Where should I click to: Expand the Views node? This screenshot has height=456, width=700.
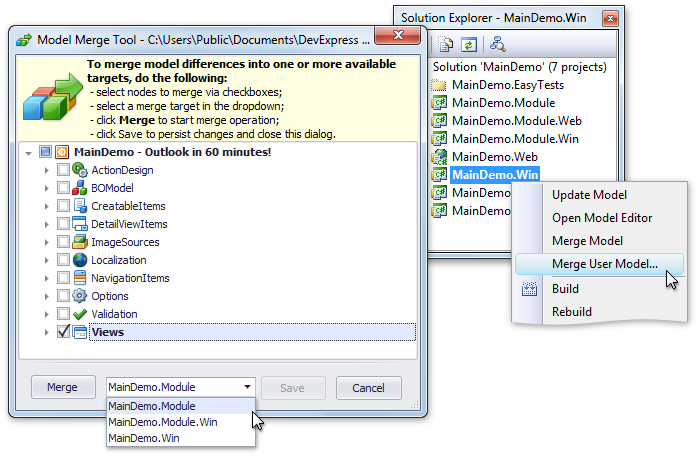tap(46, 332)
